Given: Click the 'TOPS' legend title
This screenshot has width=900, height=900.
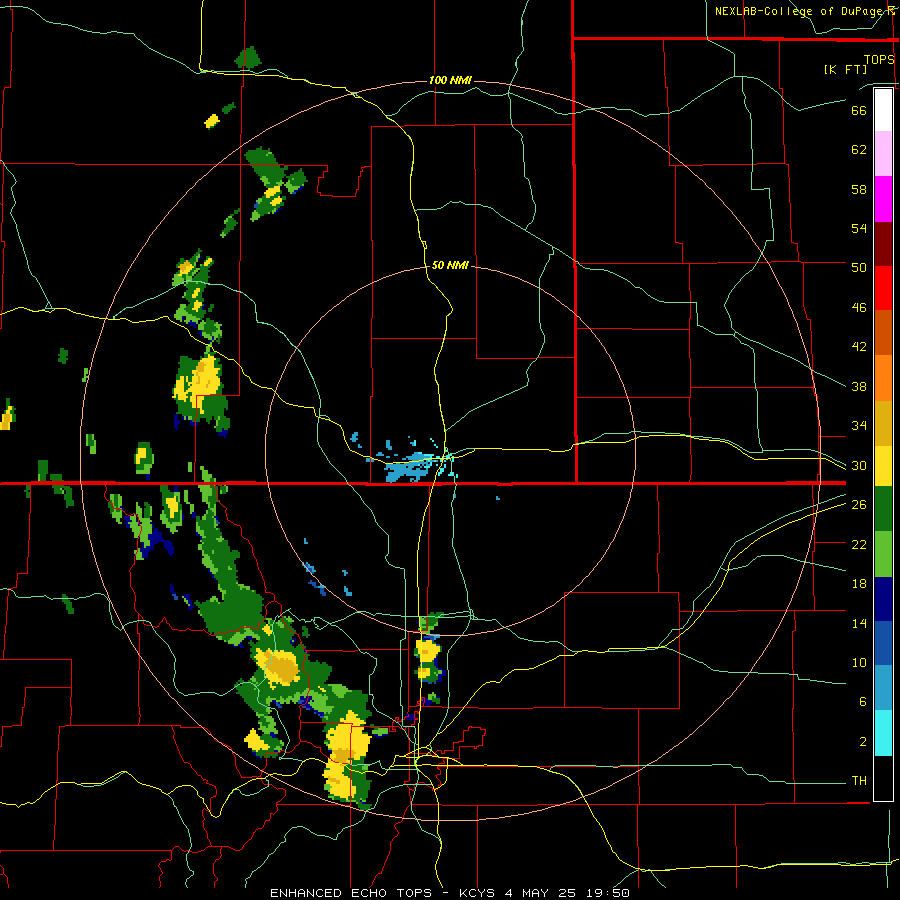Looking at the screenshot, I should pos(879,59).
